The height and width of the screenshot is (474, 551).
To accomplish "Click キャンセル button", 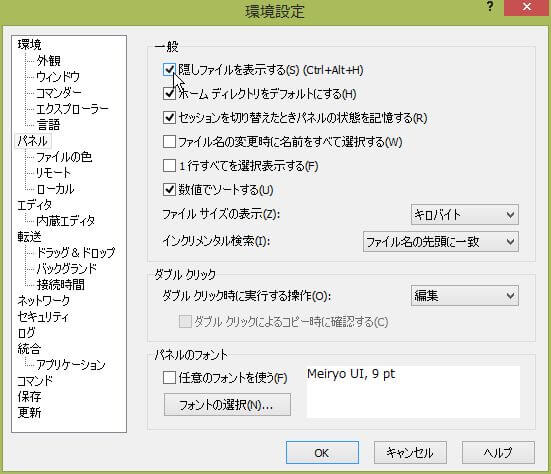I will (410, 453).
